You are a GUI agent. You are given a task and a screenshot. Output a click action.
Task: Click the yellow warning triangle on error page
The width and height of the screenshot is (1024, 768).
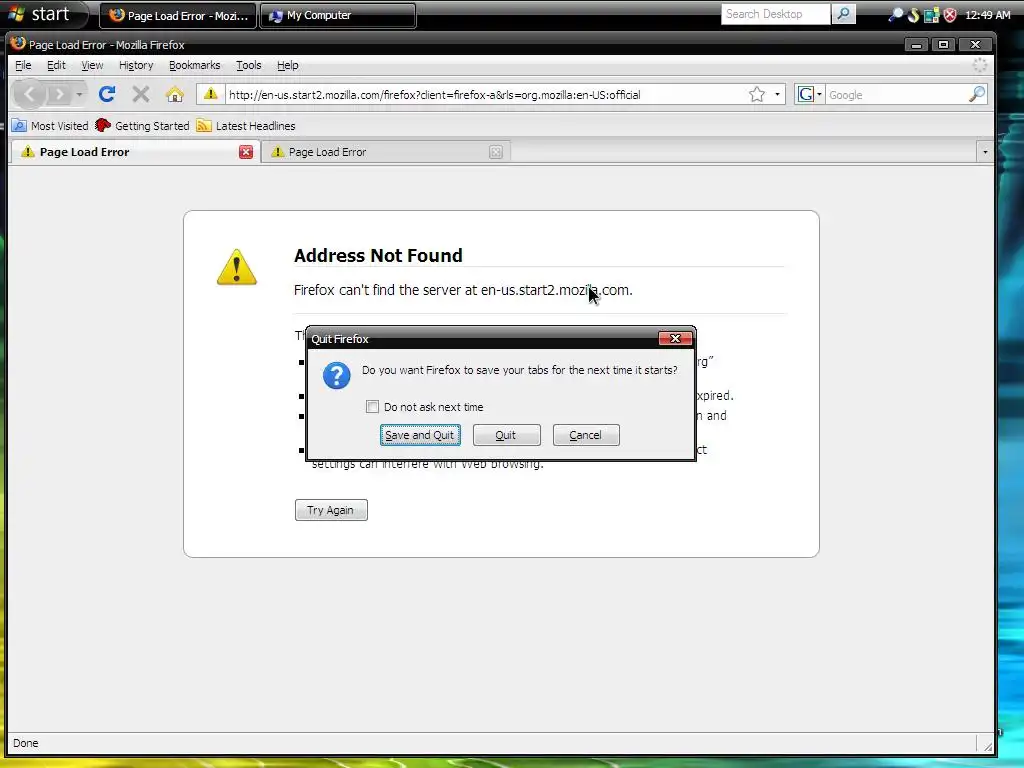[x=236, y=267]
